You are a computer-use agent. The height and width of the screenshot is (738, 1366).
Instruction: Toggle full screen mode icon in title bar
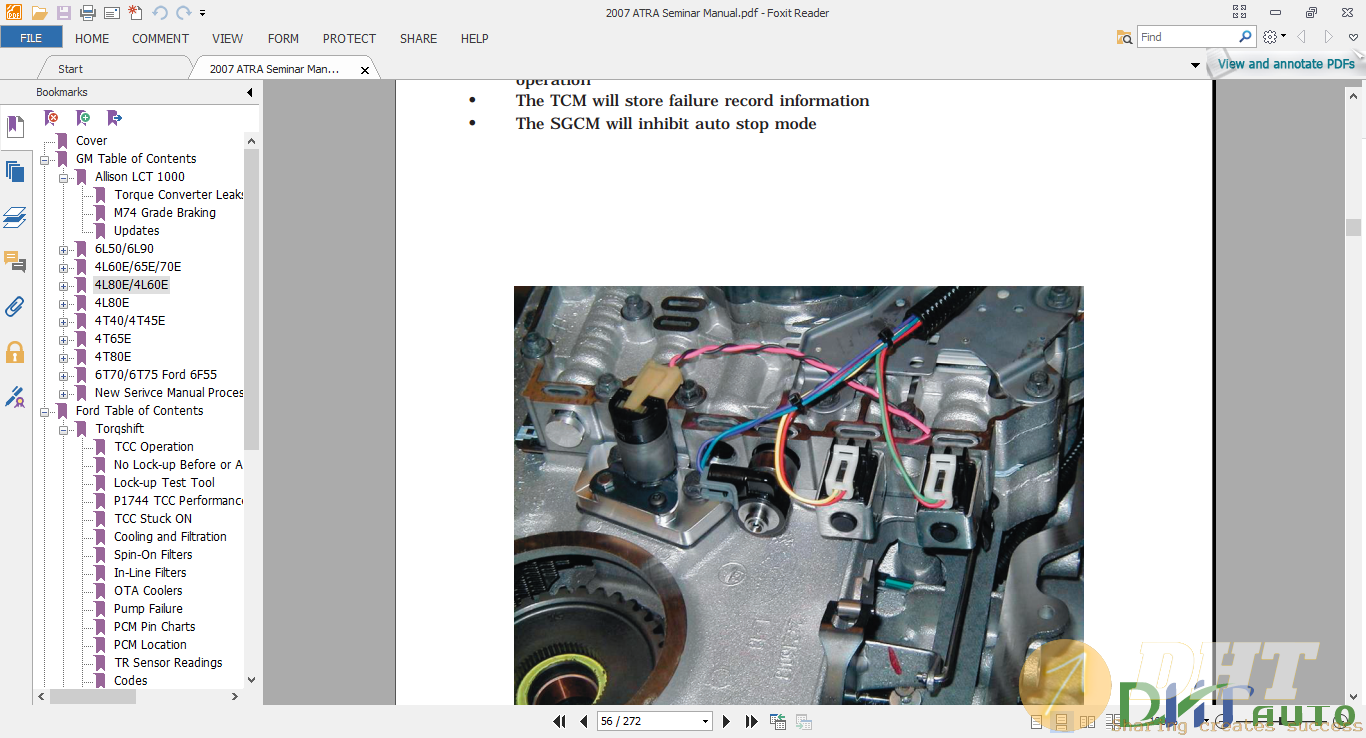(1240, 12)
